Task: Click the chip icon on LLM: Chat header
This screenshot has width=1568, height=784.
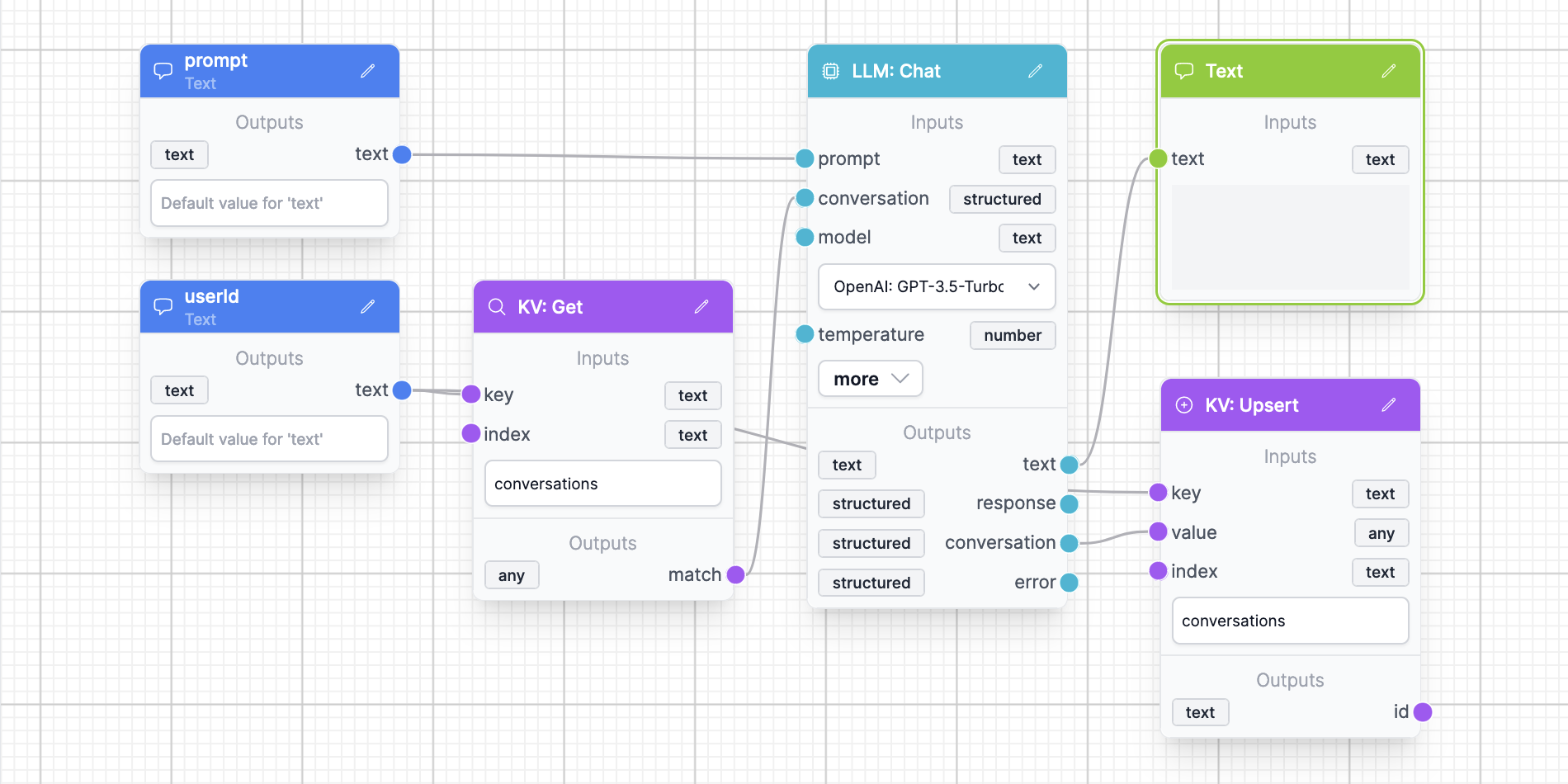Action: pos(831,71)
